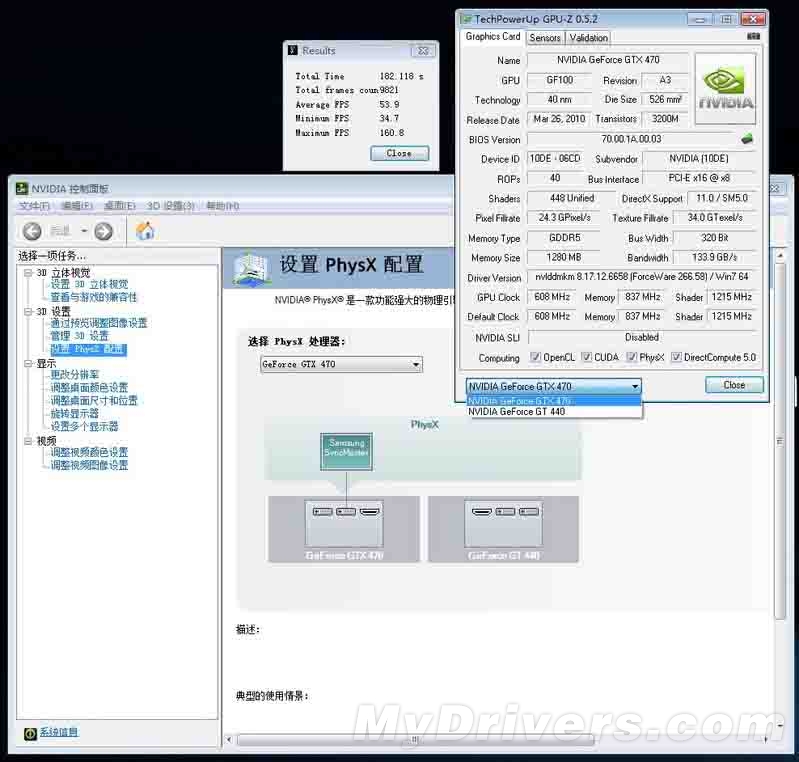Open 调整视频颜色设置 task

pos(89,452)
